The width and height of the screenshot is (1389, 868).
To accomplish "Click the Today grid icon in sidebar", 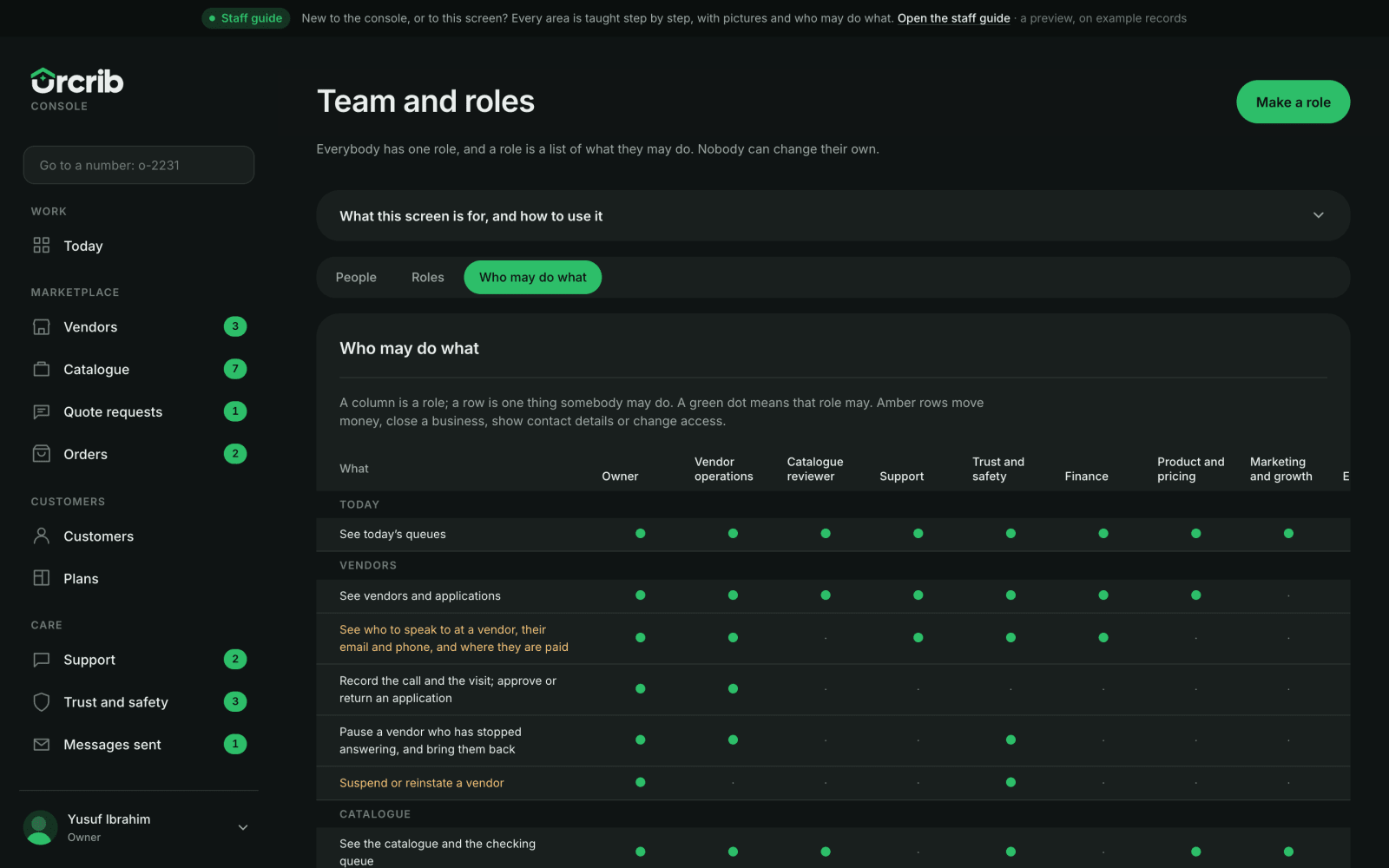I will point(41,246).
